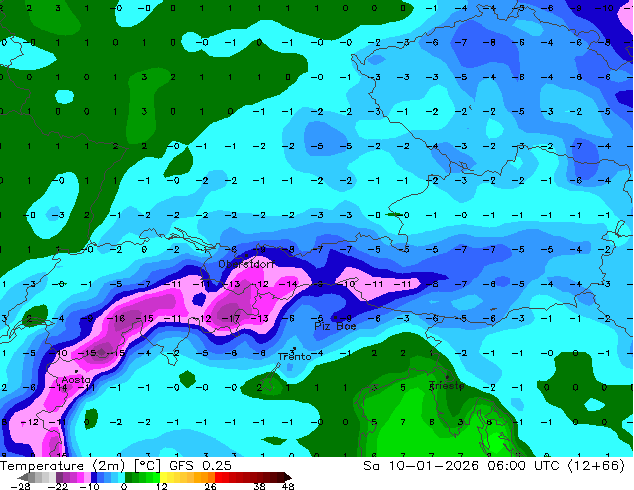
Task: Click the -16 temperature value on the map
Action: [117, 319]
